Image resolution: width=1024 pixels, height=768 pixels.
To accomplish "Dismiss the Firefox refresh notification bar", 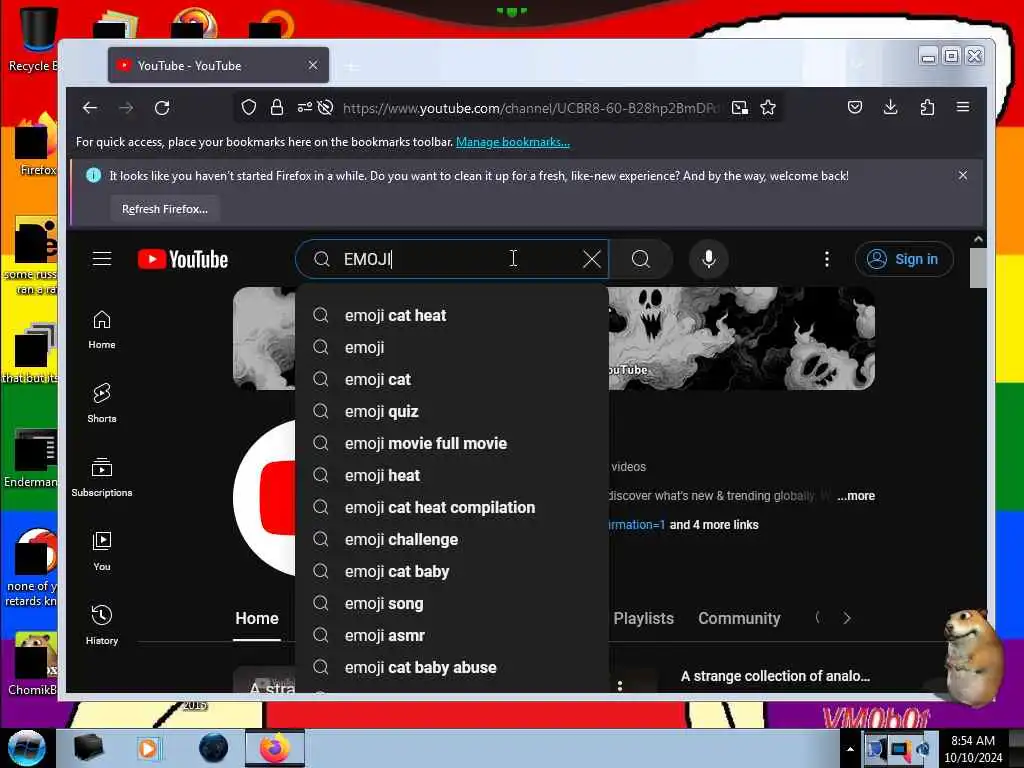I will (x=963, y=175).
